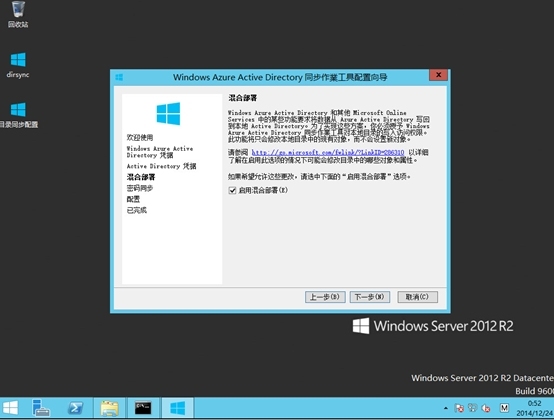
Task: Open PowerShell from the taskbar
Action: click(x=76, y=408)
